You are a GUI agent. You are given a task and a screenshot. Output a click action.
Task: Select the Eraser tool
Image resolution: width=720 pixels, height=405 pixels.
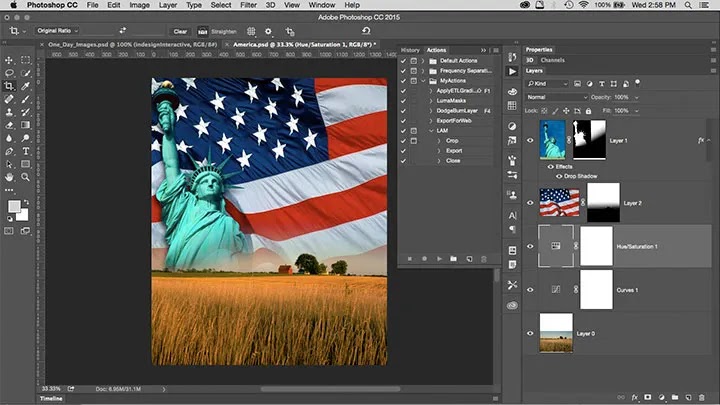pos(9,125)
